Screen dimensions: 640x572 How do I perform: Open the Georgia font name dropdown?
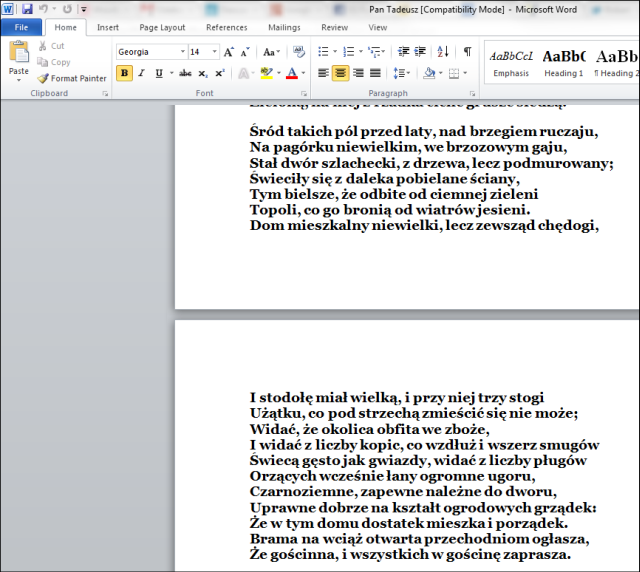tap(182, 51)
